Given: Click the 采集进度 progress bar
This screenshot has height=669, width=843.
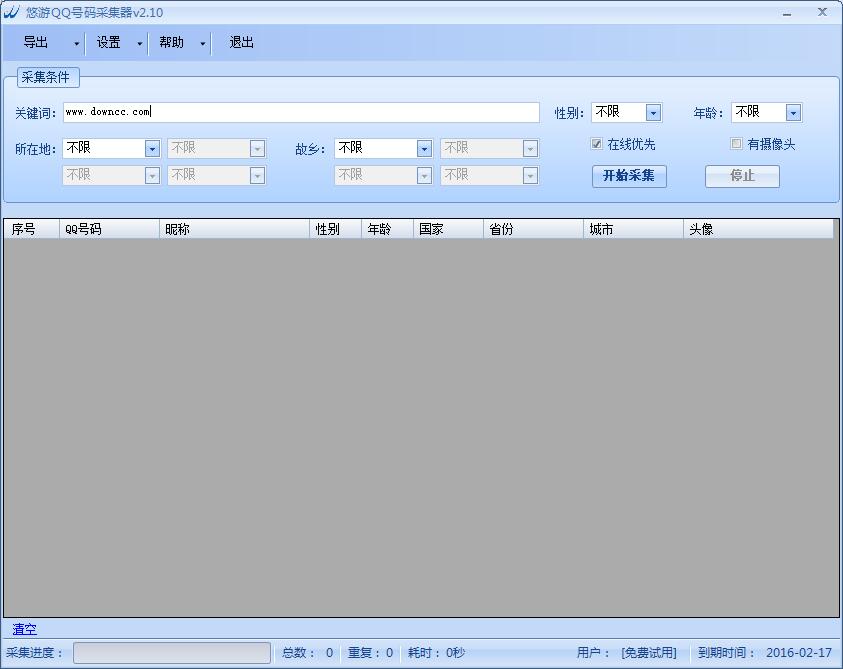Looking at the screenshot, I should click(x=170, y=652).
